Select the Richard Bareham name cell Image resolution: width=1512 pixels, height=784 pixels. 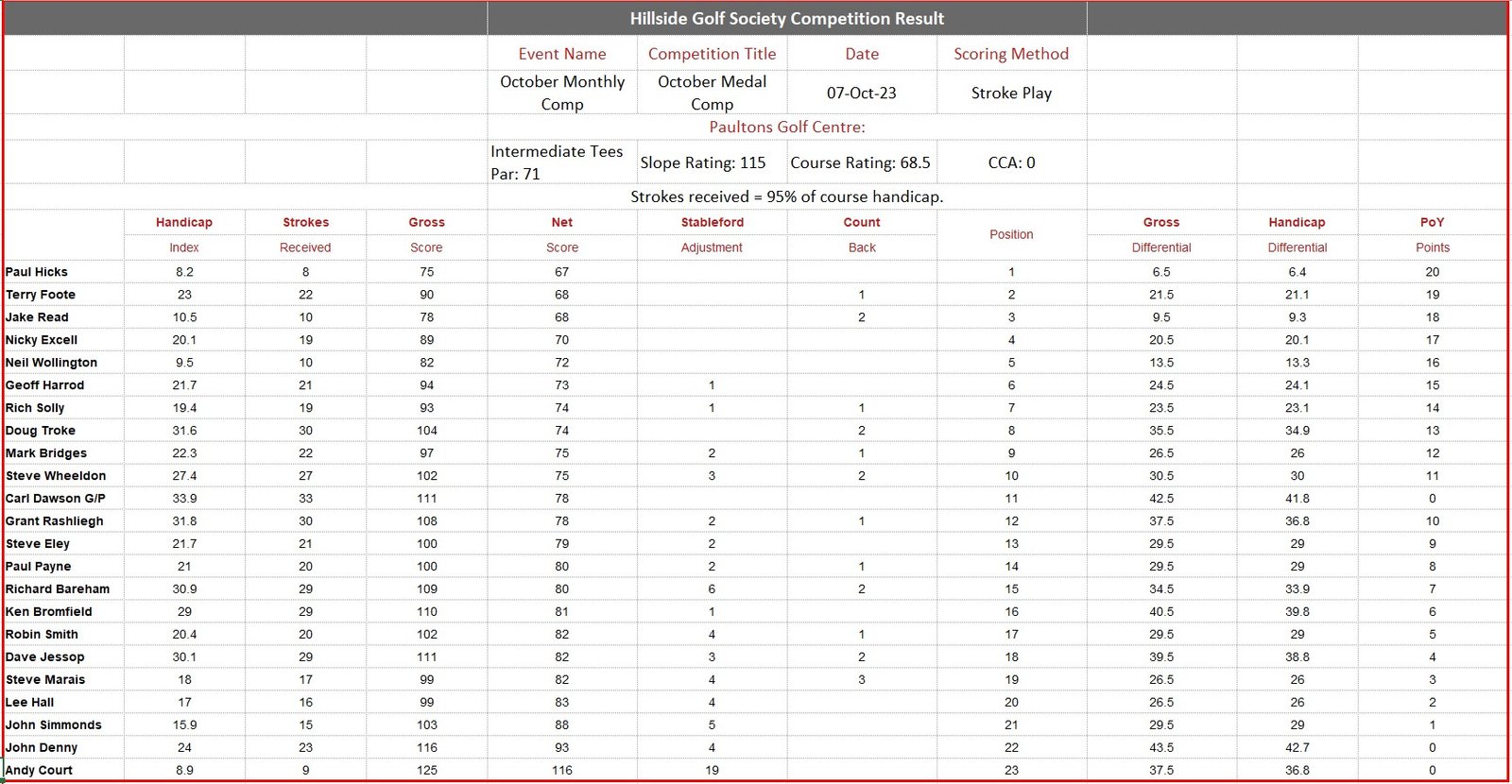[x=58, y=589]
